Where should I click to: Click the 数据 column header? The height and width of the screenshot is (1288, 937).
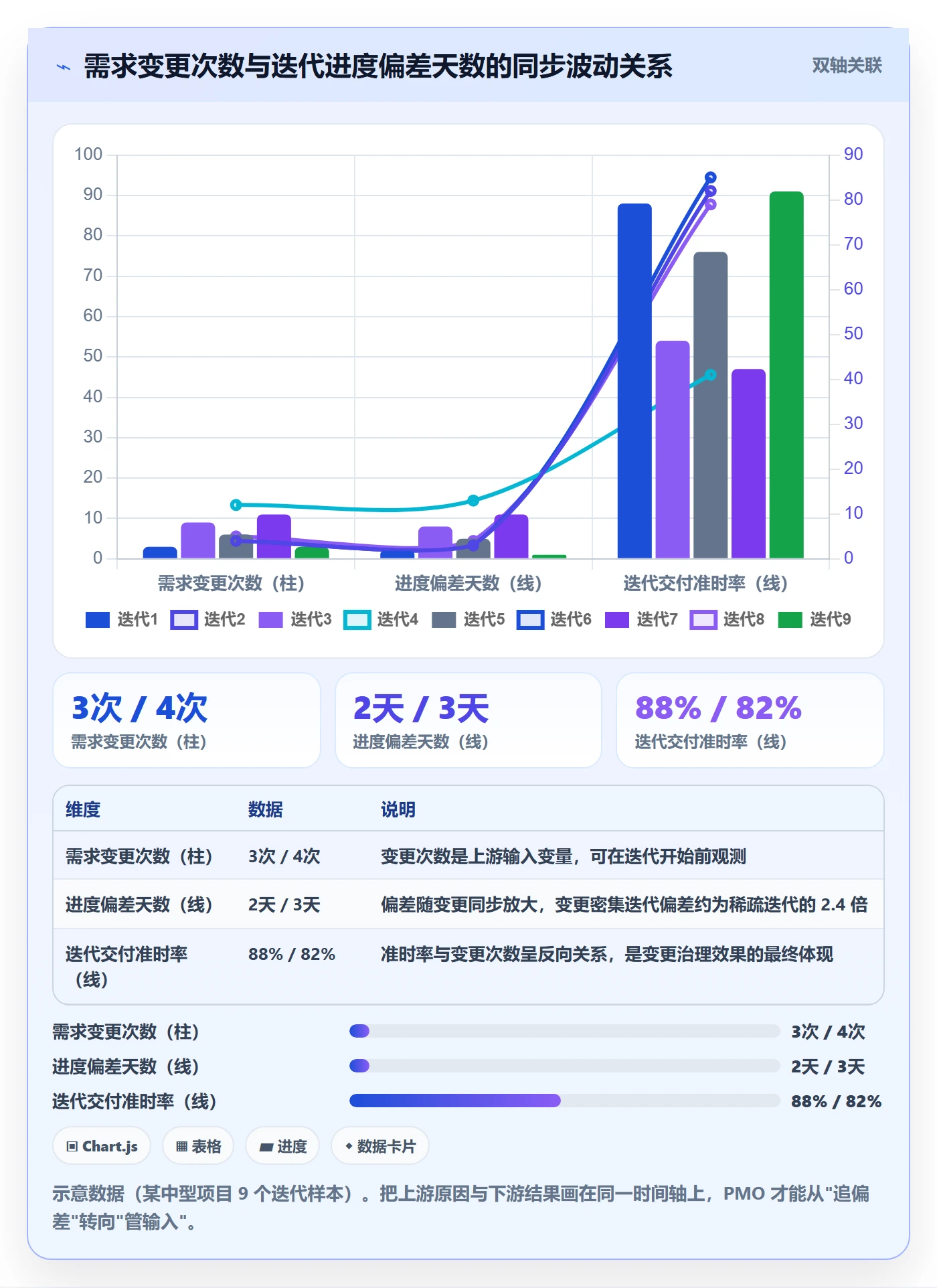(x=266, y=809)
